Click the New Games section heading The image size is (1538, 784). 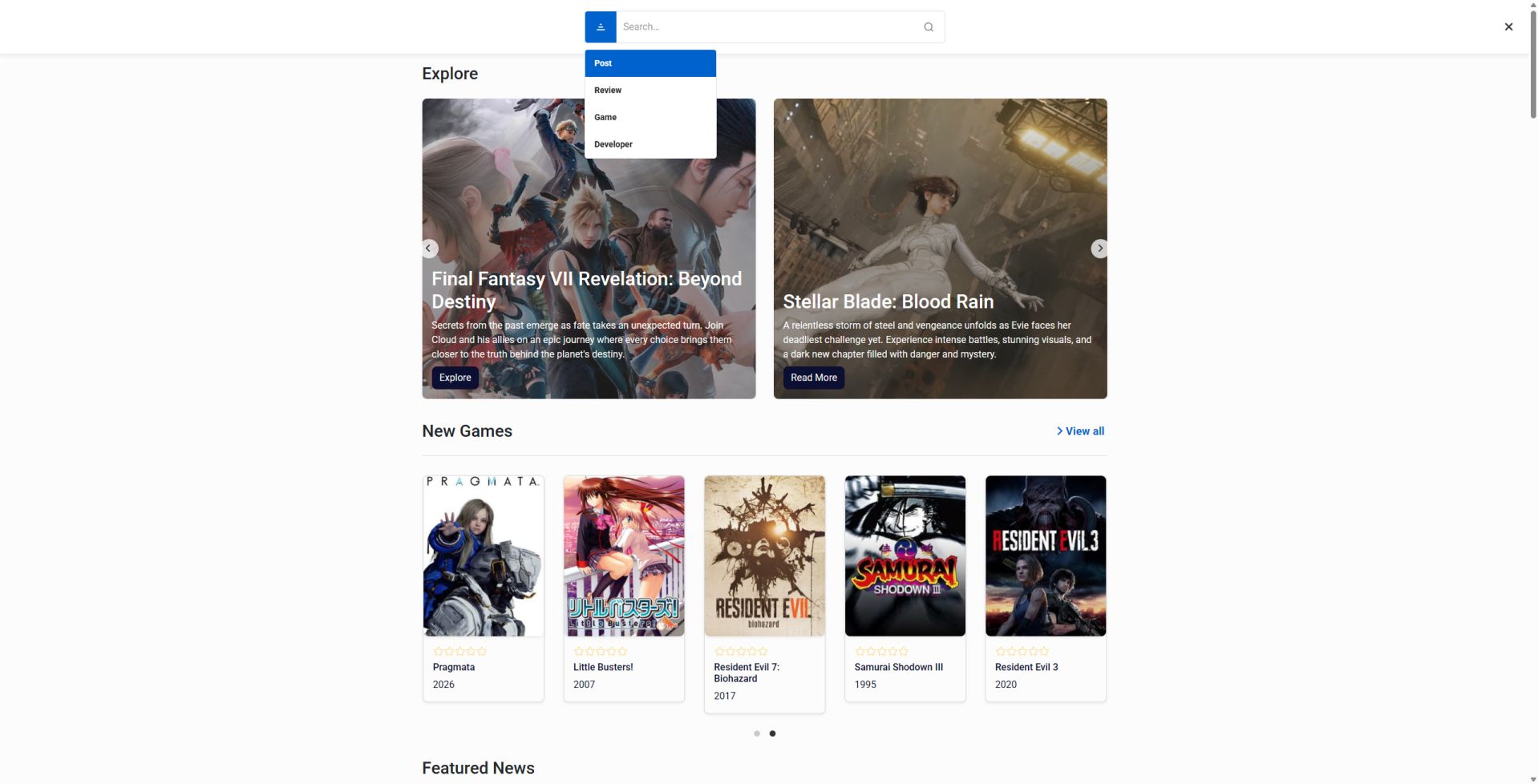(467, 431)
